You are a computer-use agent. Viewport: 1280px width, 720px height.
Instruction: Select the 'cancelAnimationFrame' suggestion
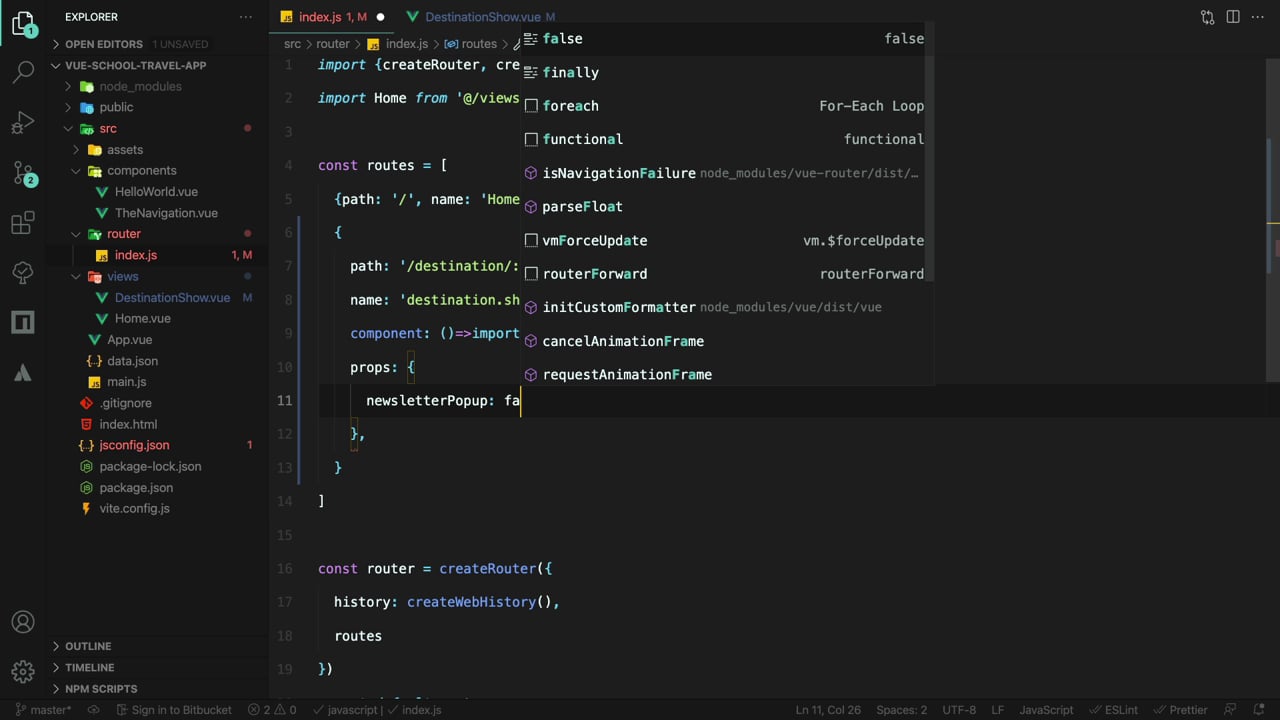point(727,341)
